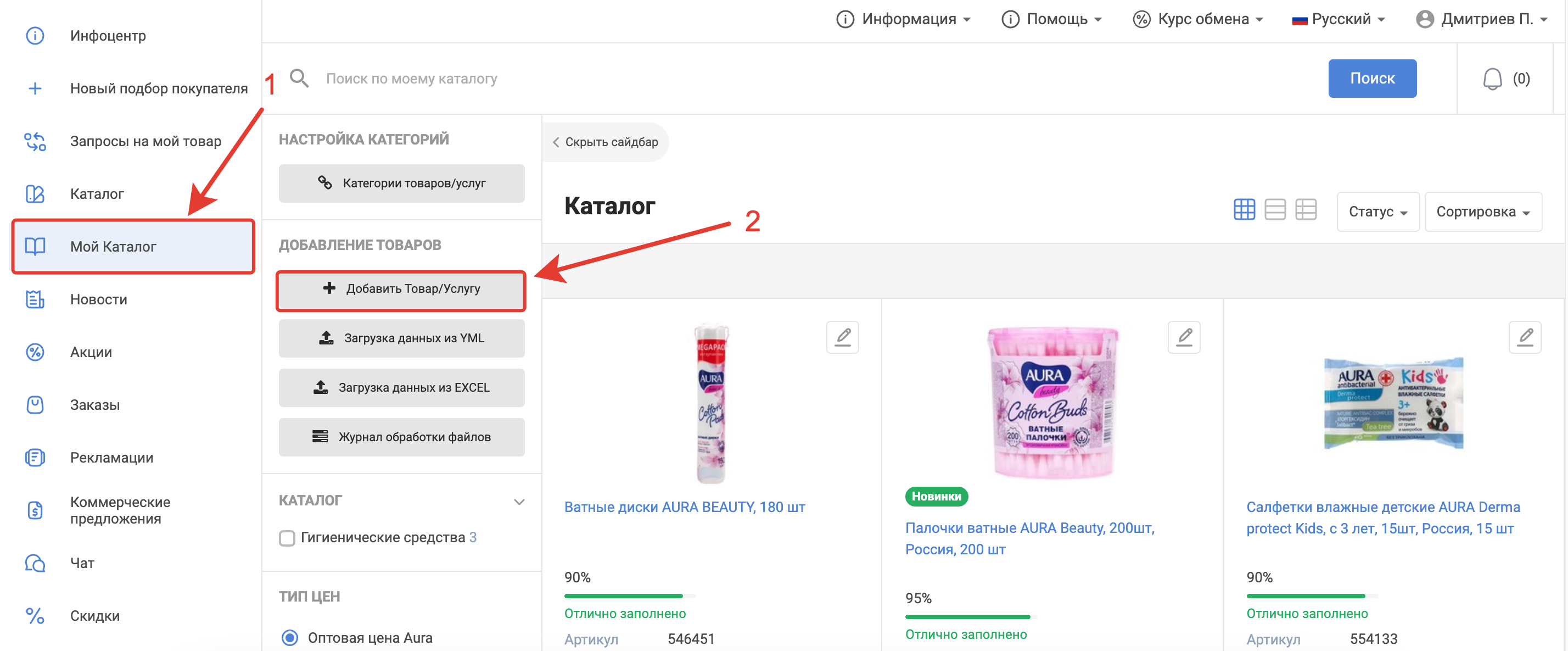Click progress bar of Палочки ватные product
This screenshot has width=1568, height=651.
[x=970, y=617]
